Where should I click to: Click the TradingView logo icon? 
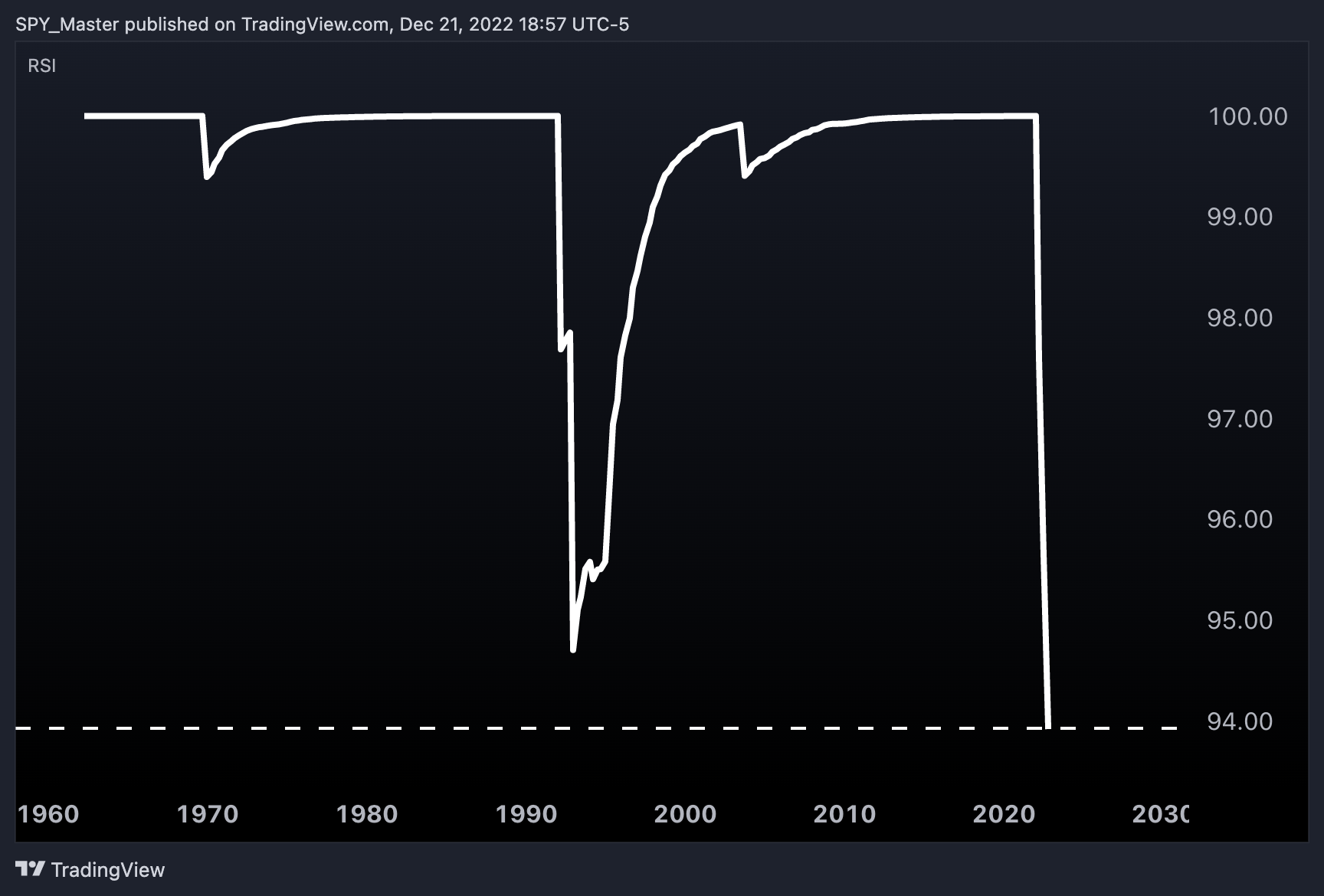point(30,868)
